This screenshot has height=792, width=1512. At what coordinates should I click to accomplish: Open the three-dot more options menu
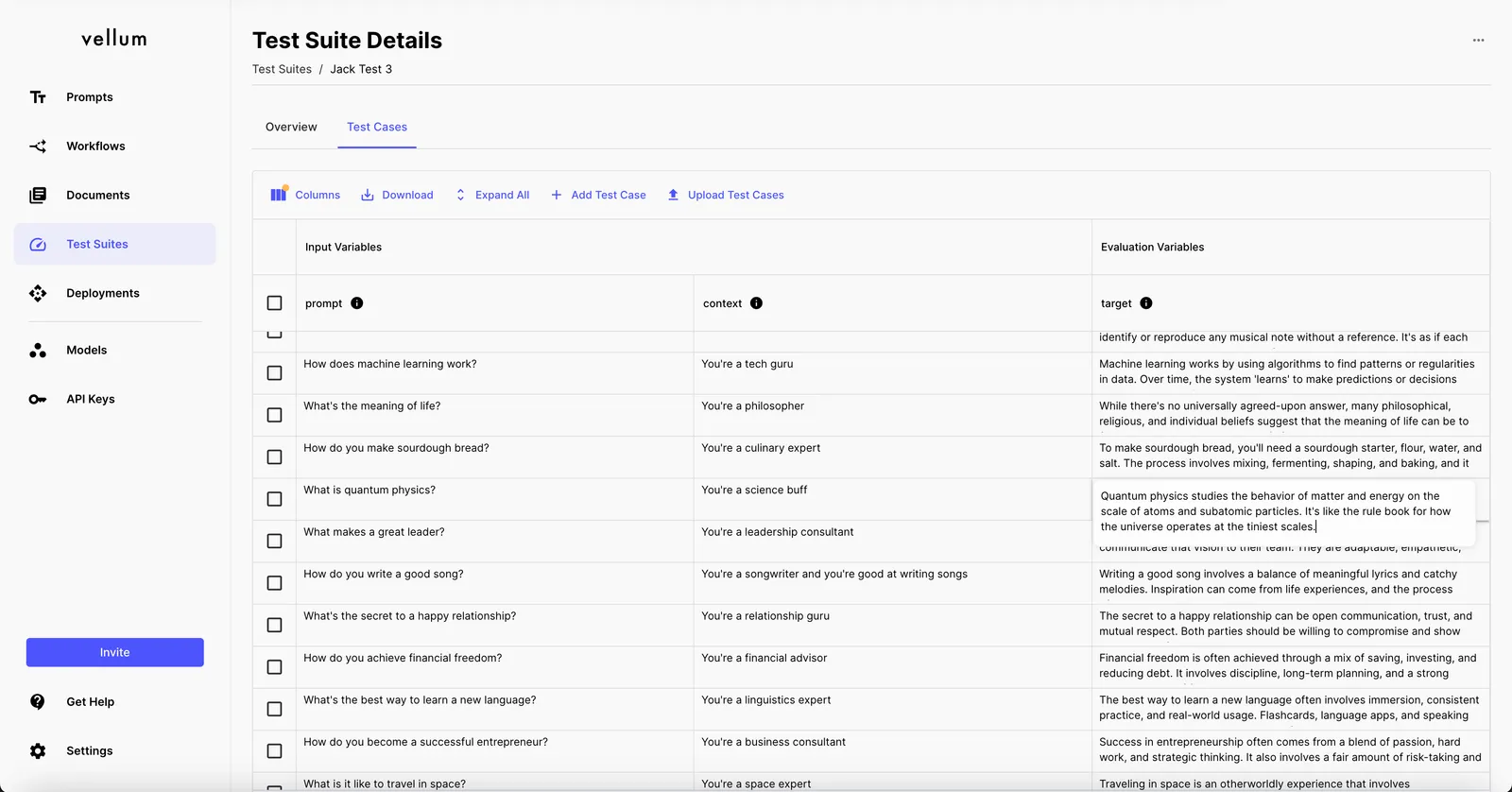click(1479, 41)
